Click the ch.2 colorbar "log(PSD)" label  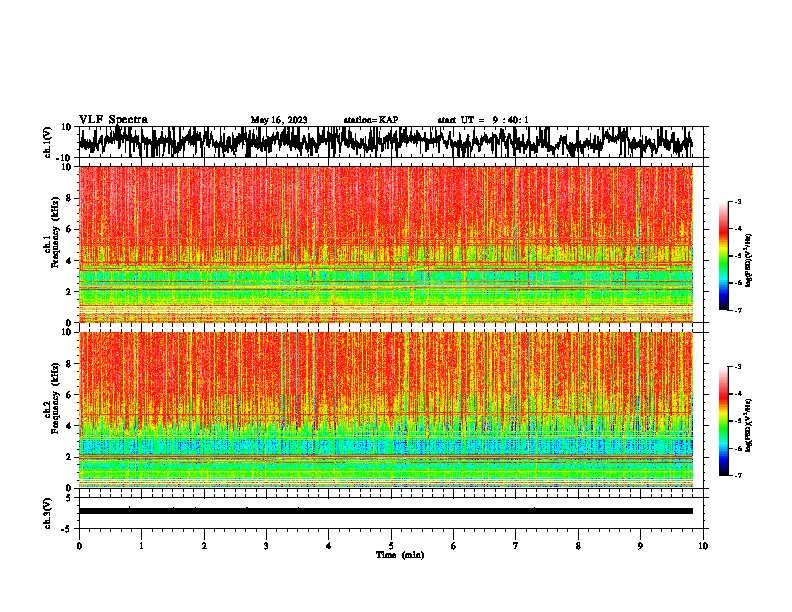(x=748, y=425)
